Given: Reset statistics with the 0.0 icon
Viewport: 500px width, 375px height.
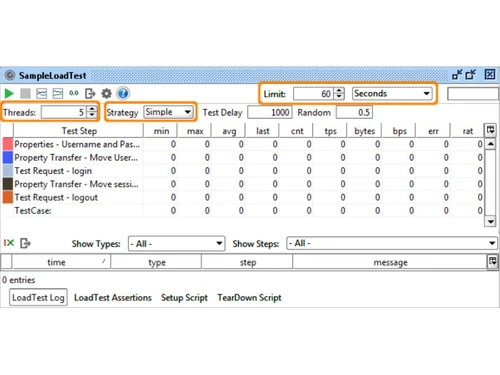Looking at the screenshot, I should [x=74, y=94].
